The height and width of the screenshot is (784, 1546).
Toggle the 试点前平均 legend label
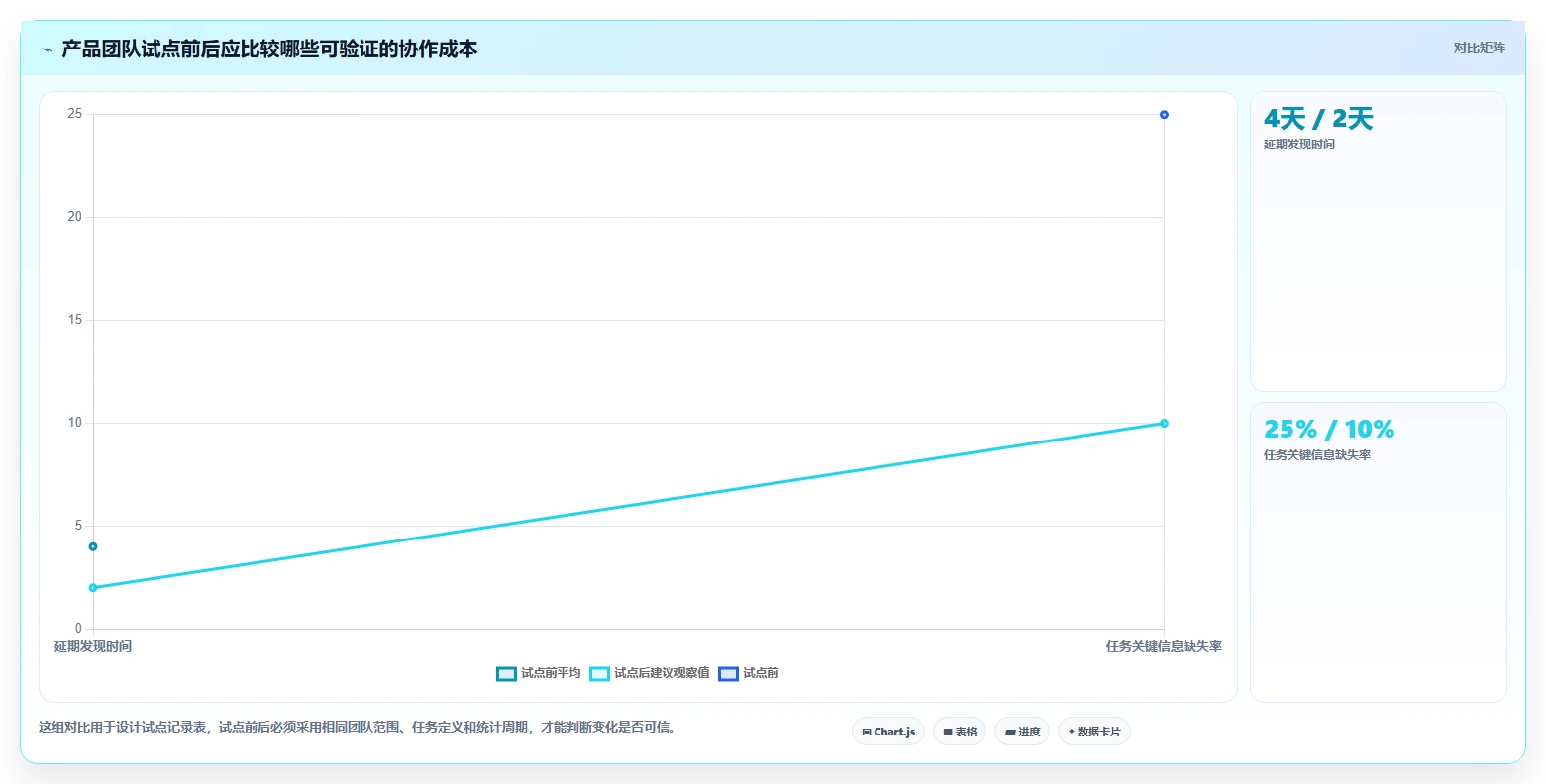(551, 674)
